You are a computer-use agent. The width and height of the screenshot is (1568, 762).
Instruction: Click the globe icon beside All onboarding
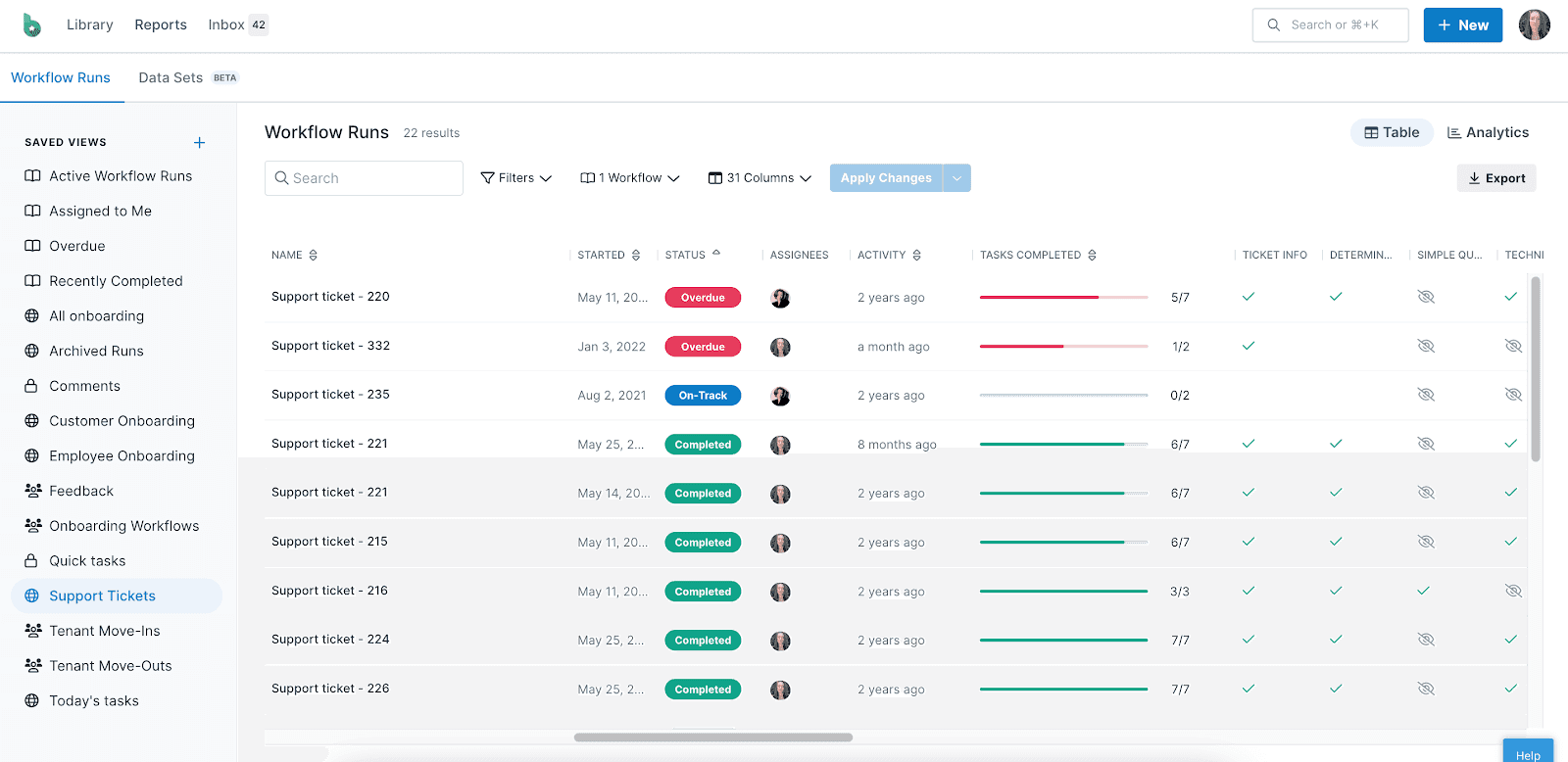(32, 316)
